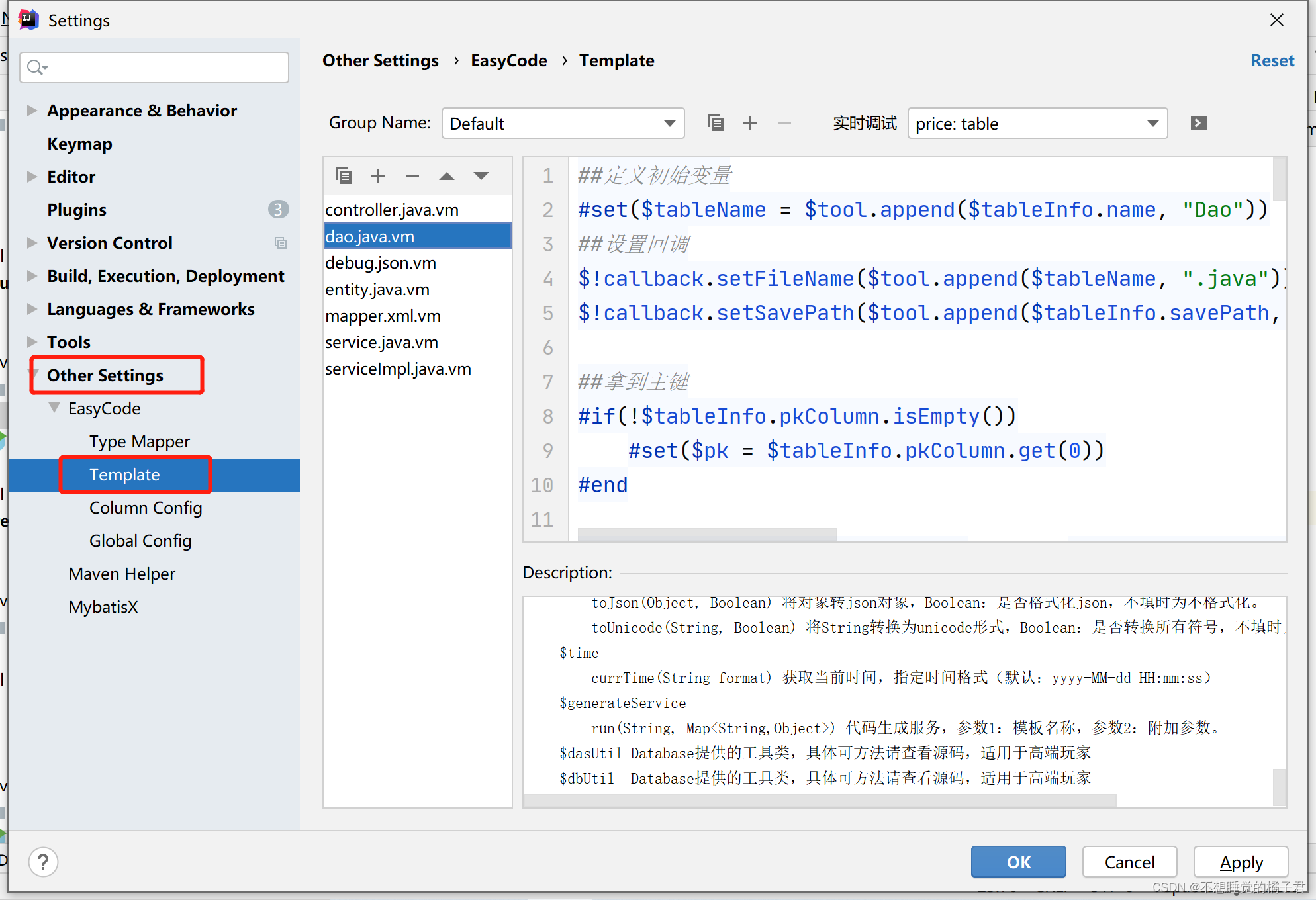Image resolution: width=1316 pixels, height=900 pixels.
Task: Click the Description vertical scrollbar
Action: pos(1280,786)
